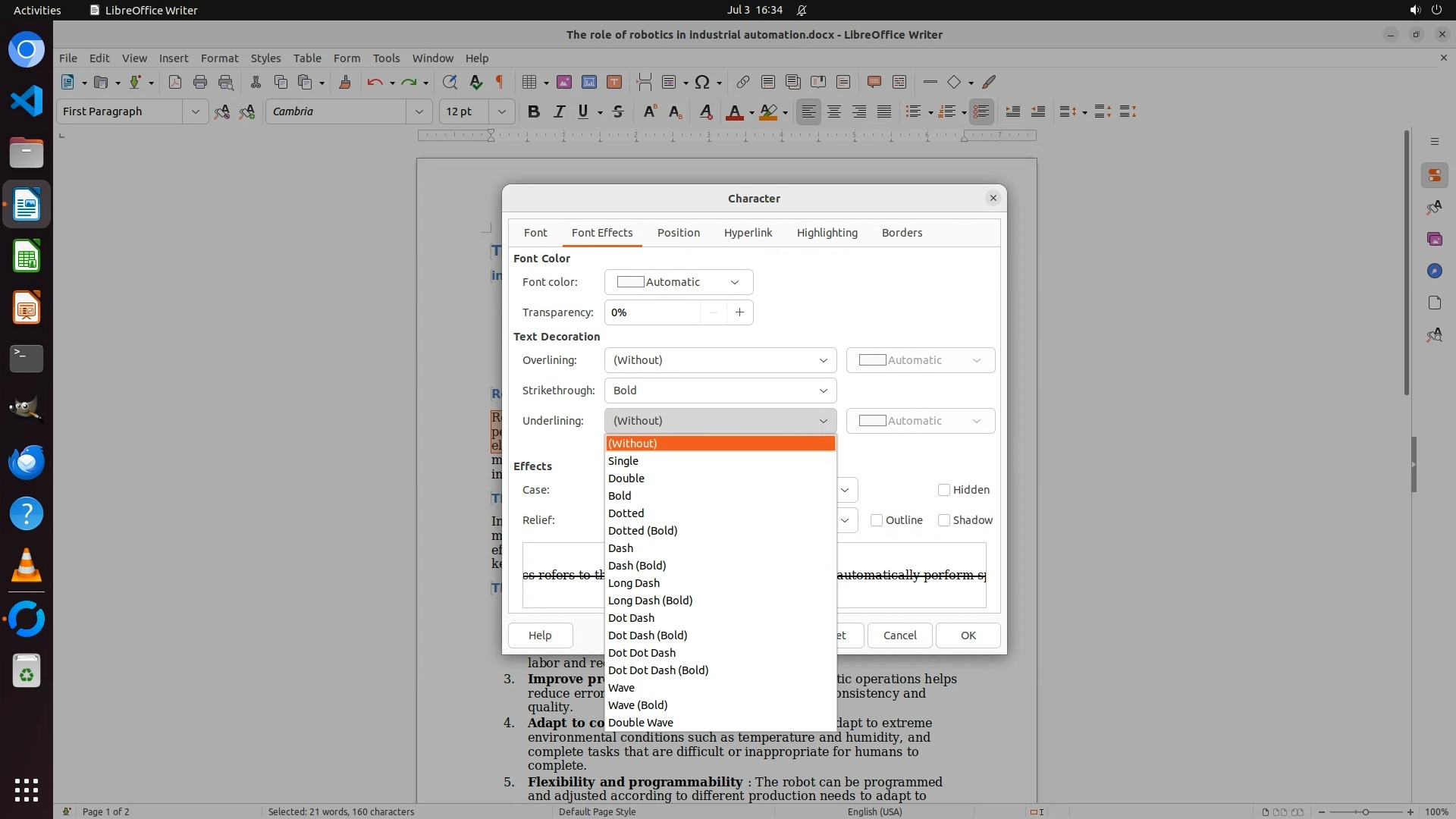Expand the Overlining style dropdown
This screenshot has height=819, width=1456.
click(720, 360)
